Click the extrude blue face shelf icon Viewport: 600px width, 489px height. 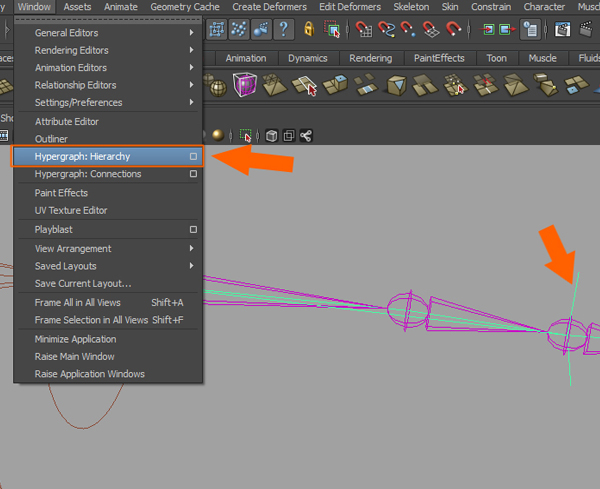pyautogui.click(x=335, y=85)
